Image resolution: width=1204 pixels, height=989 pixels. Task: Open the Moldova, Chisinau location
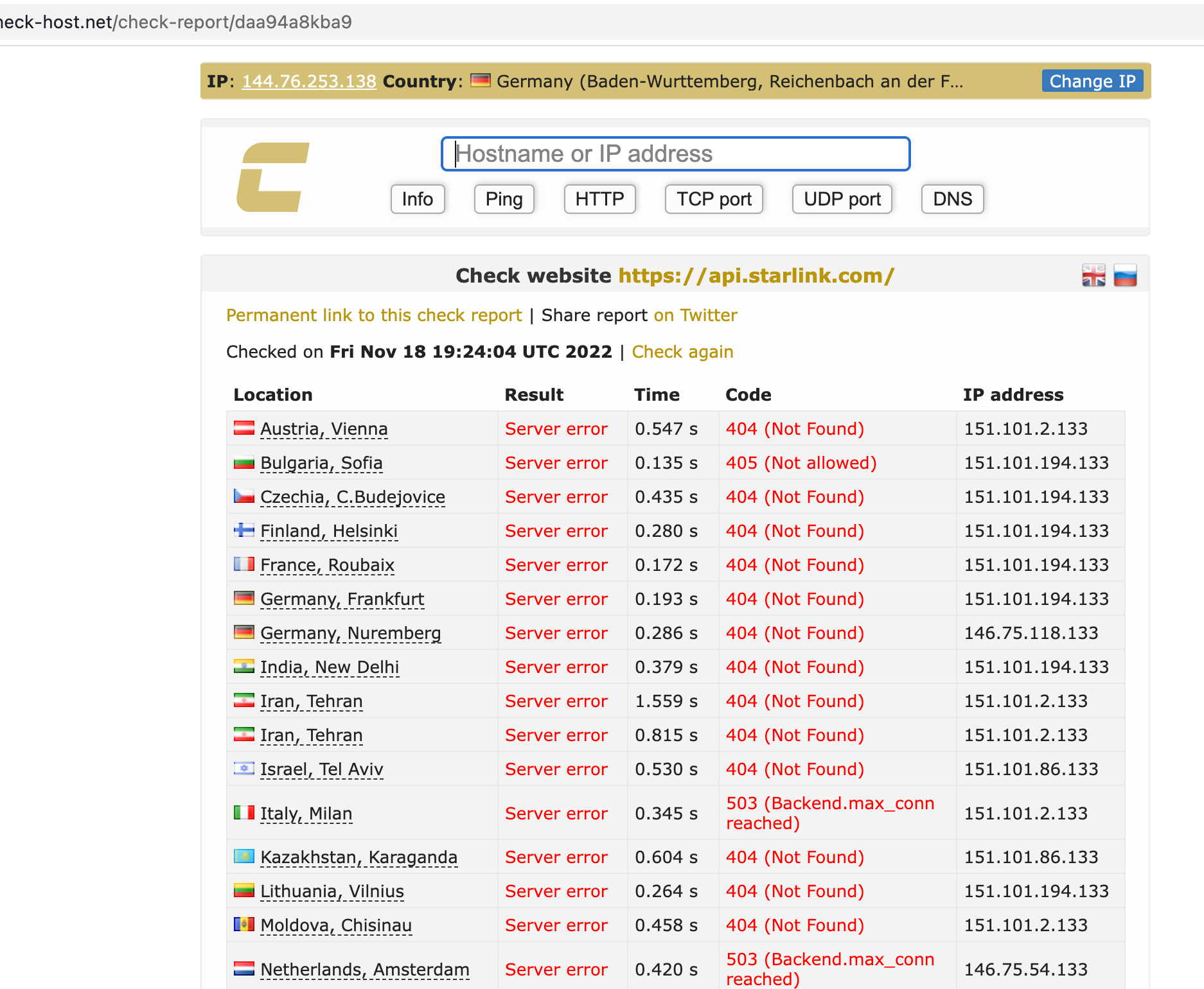[x=336, y=925]
